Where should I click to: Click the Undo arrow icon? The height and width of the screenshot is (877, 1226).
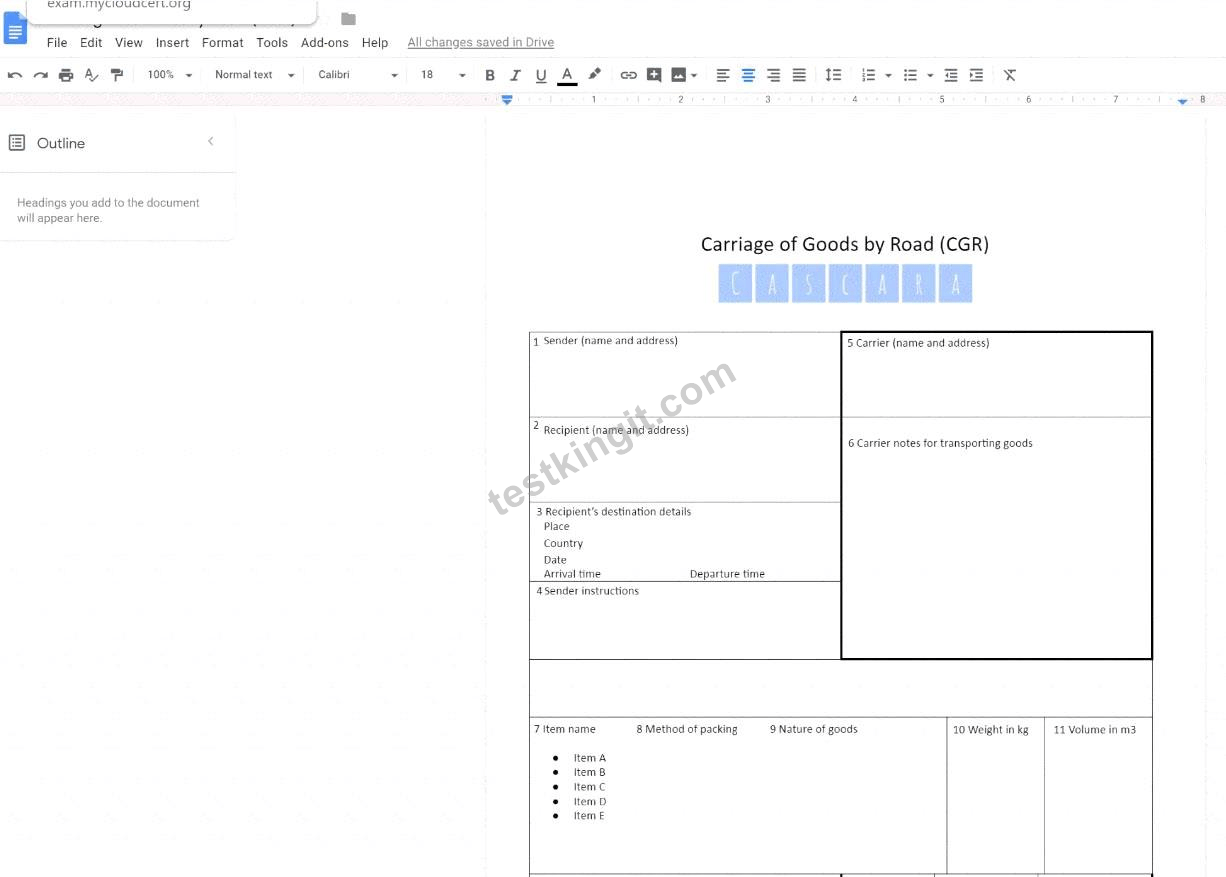(x=15, y=75)
